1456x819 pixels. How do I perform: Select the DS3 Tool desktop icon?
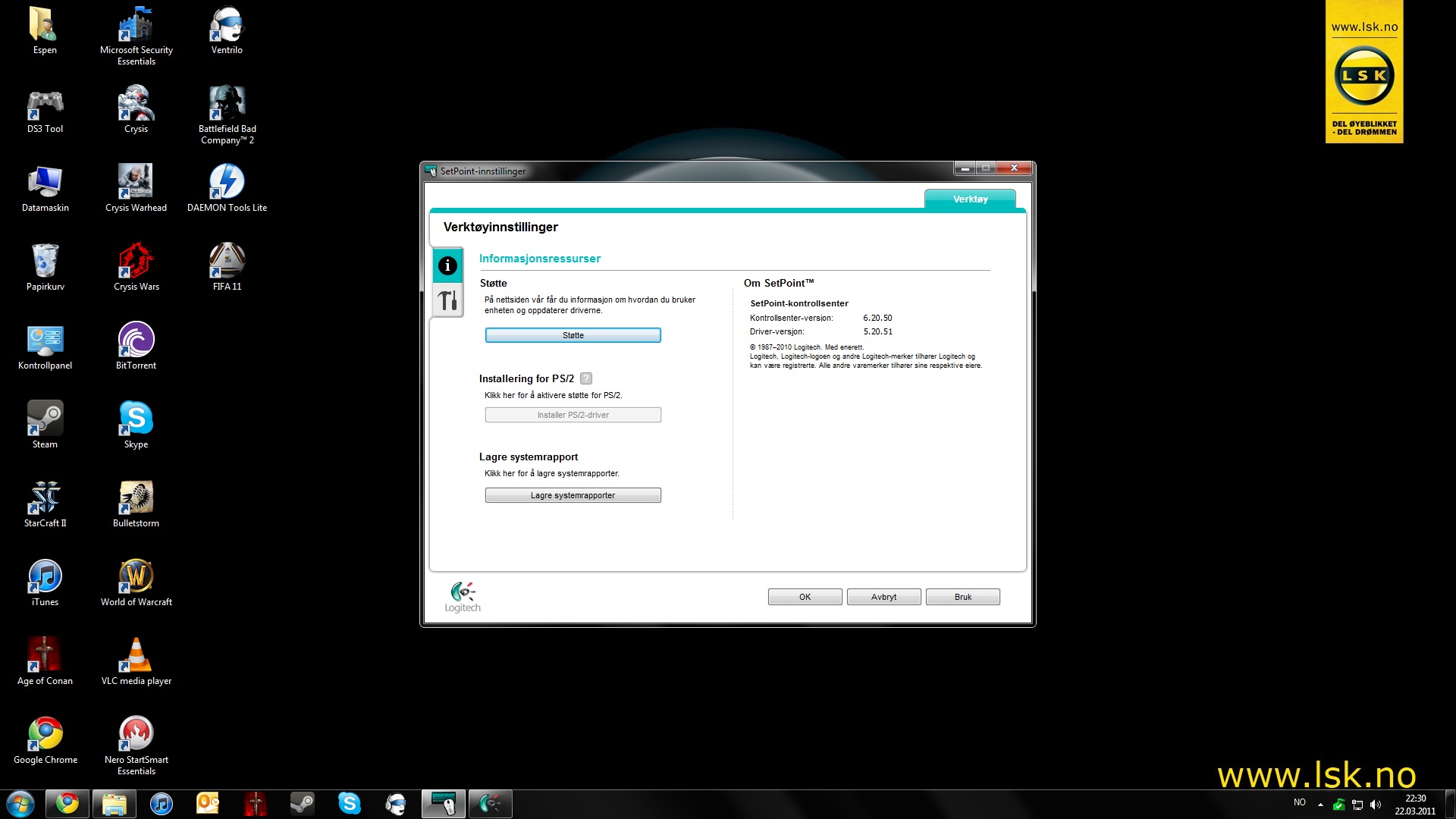coord(45,111)
